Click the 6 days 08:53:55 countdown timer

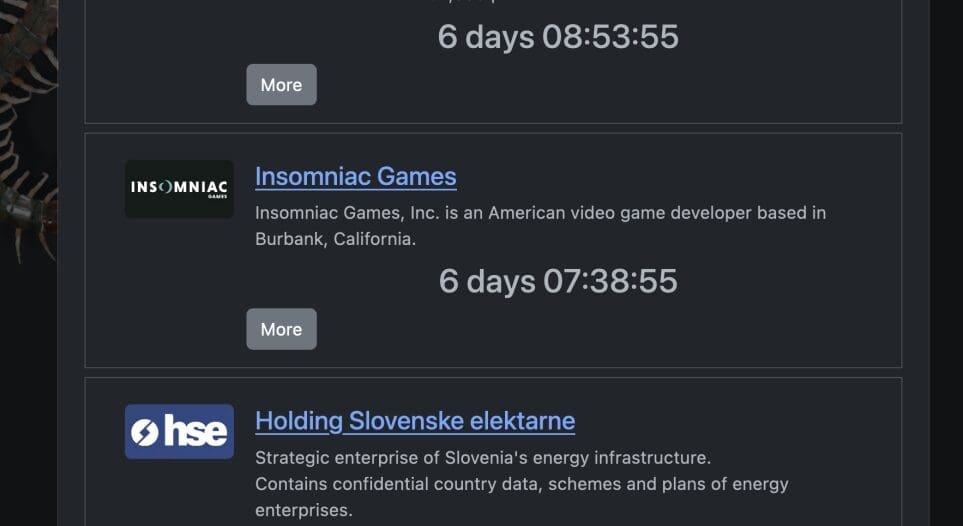click(558, 37)
